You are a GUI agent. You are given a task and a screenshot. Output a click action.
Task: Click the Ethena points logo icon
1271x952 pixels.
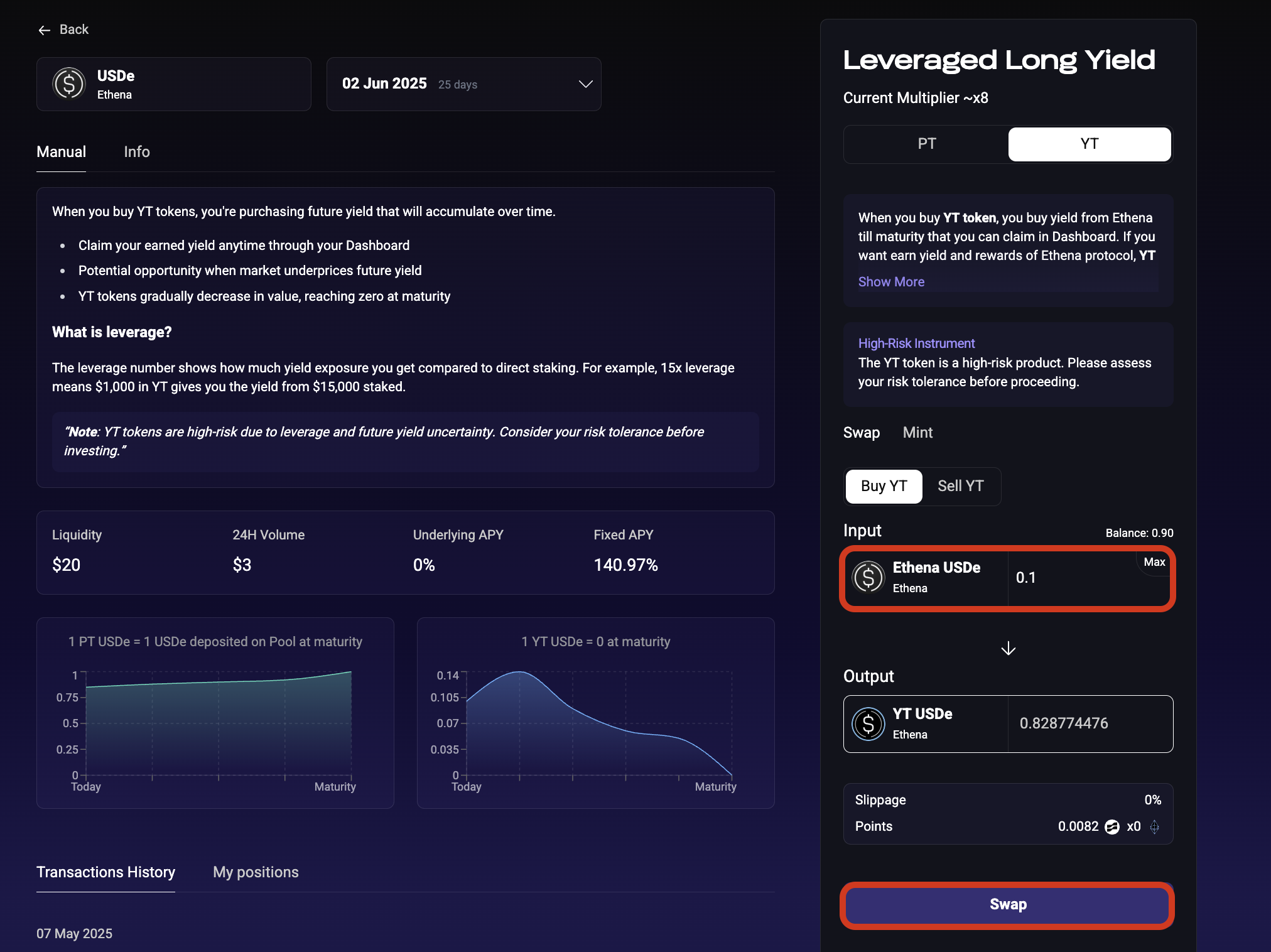point(1111,827)
